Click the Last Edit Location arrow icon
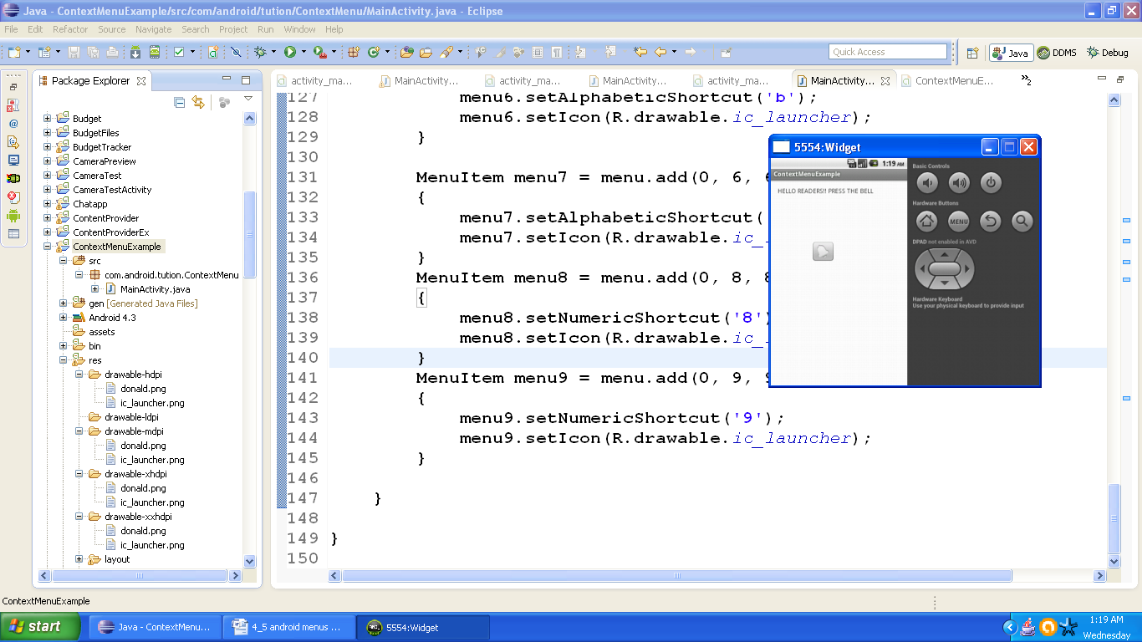 [639, 52]
